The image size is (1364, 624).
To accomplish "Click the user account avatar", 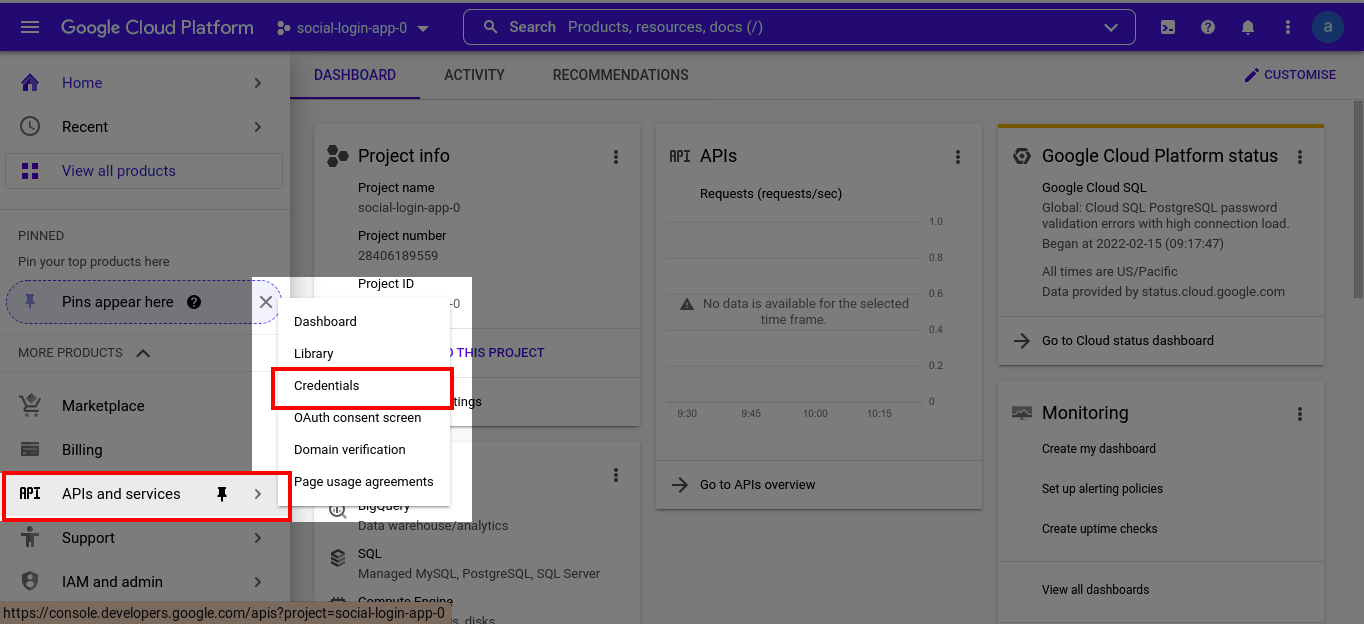I will click(x=1328, y=27).
